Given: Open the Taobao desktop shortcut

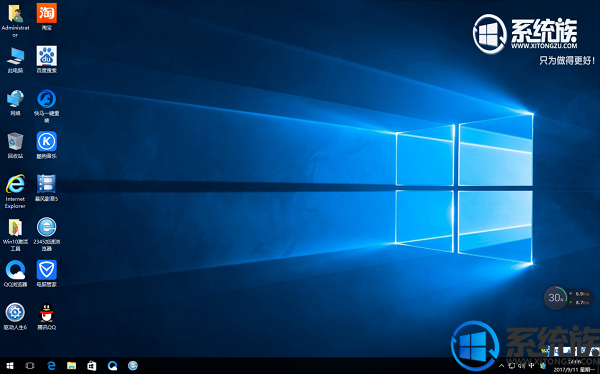Looking at the screenshot, I should [x=47, y=16].
